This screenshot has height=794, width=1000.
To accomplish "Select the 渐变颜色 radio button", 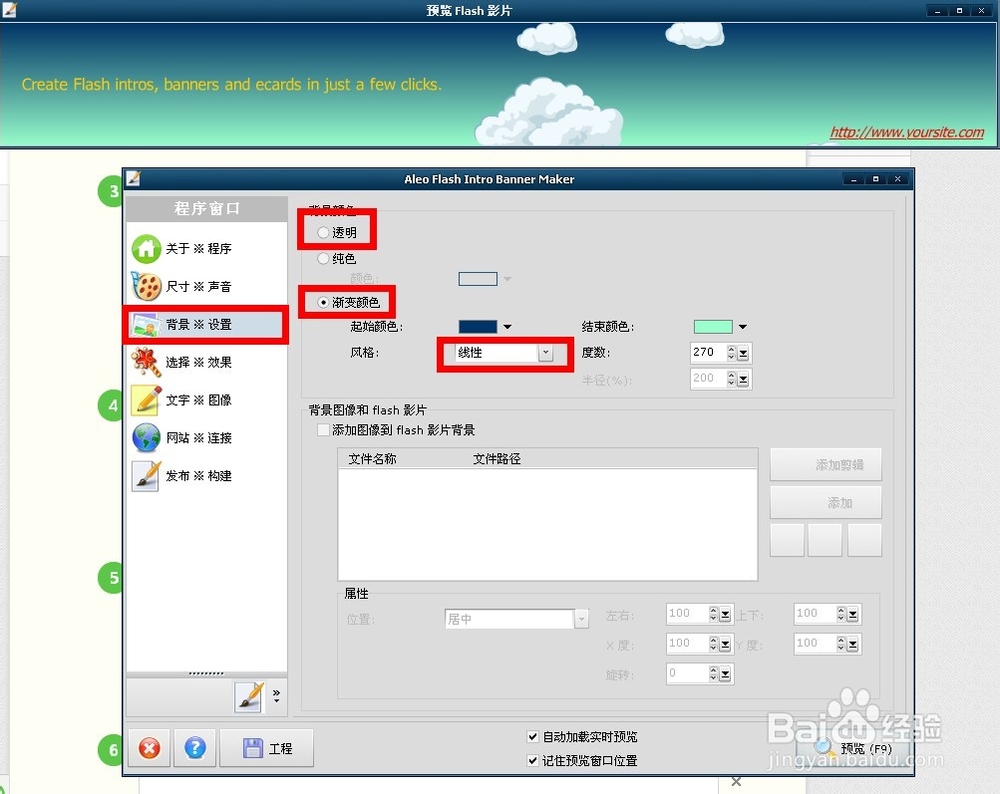I will click(x=323, y=302).
